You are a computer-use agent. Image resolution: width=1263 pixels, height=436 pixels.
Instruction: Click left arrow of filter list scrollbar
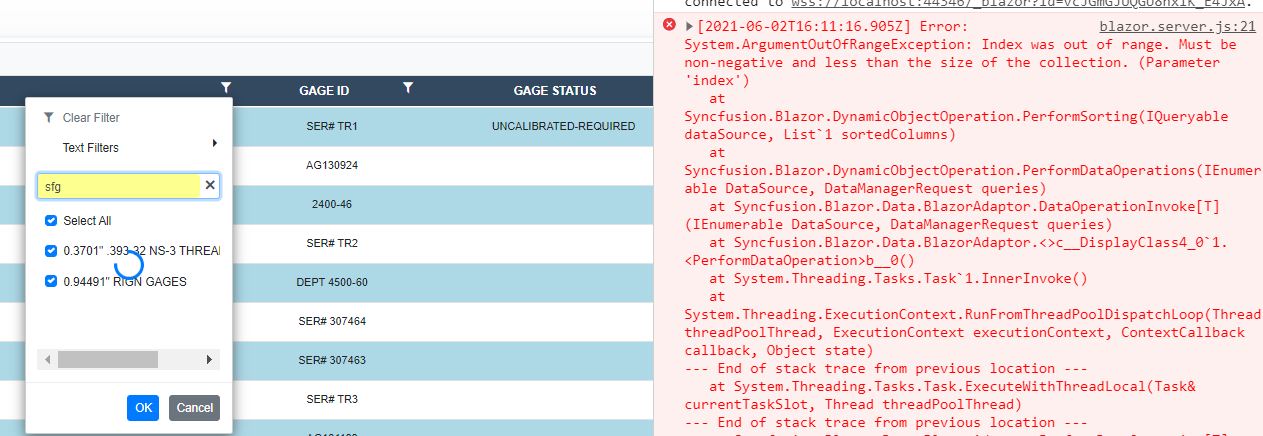pos(46,359)
